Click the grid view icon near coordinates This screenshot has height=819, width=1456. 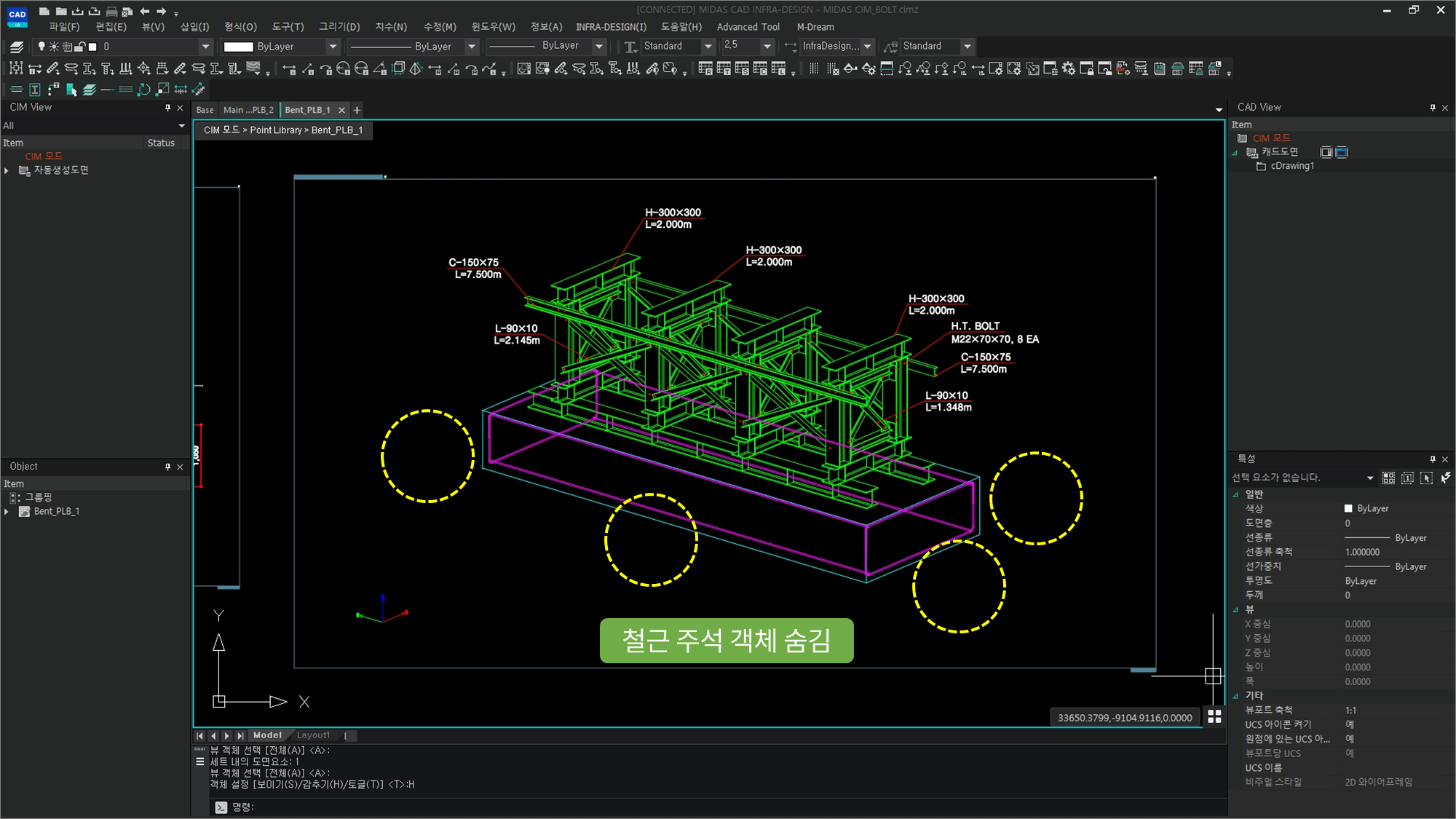1214,717
